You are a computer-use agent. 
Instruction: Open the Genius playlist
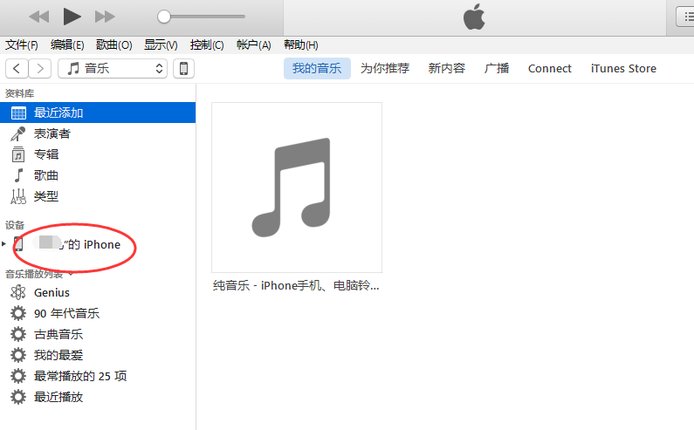coord(51,293)
